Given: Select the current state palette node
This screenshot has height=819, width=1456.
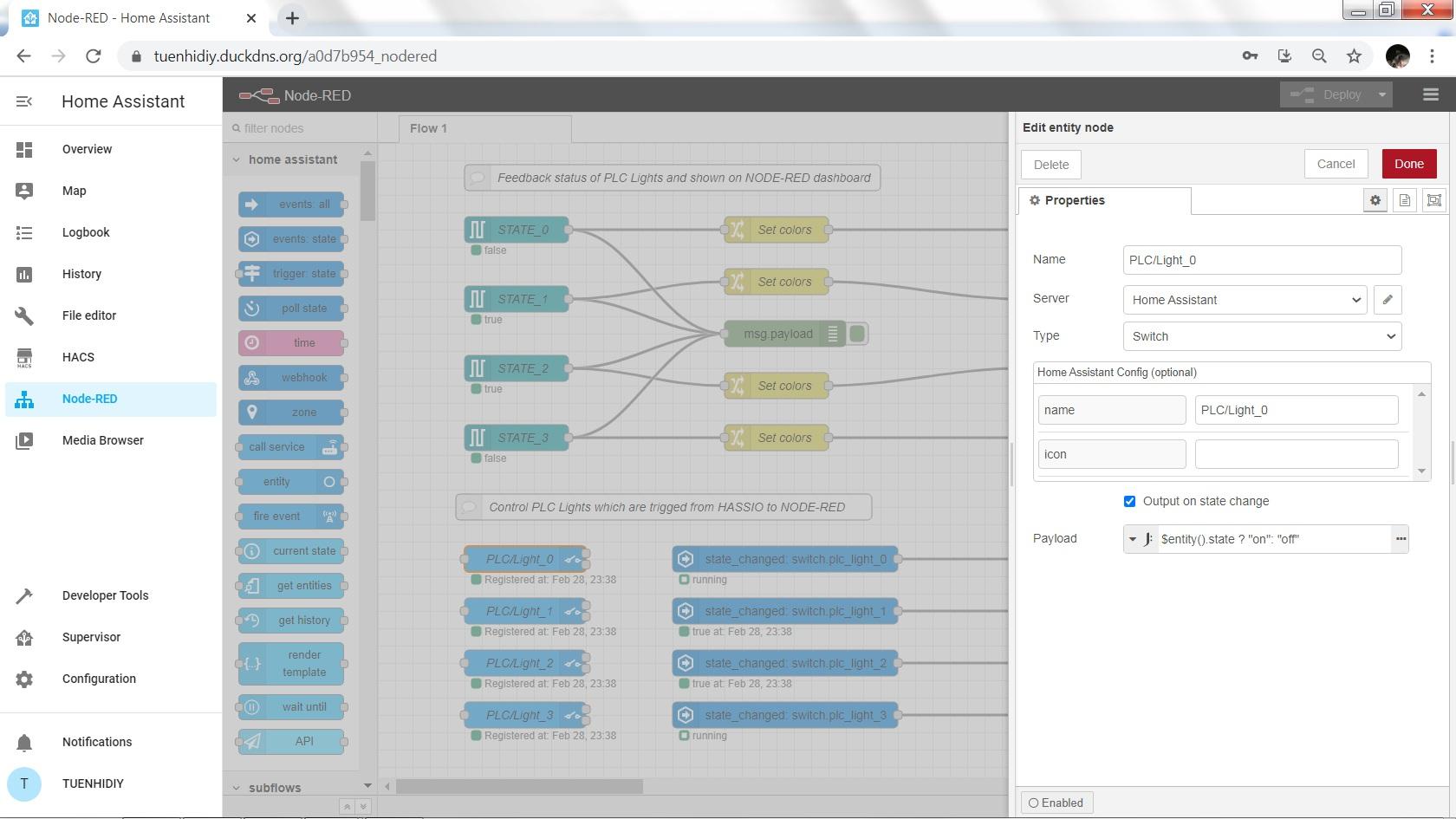Looking at the screenshot, I should coord(291,551).
